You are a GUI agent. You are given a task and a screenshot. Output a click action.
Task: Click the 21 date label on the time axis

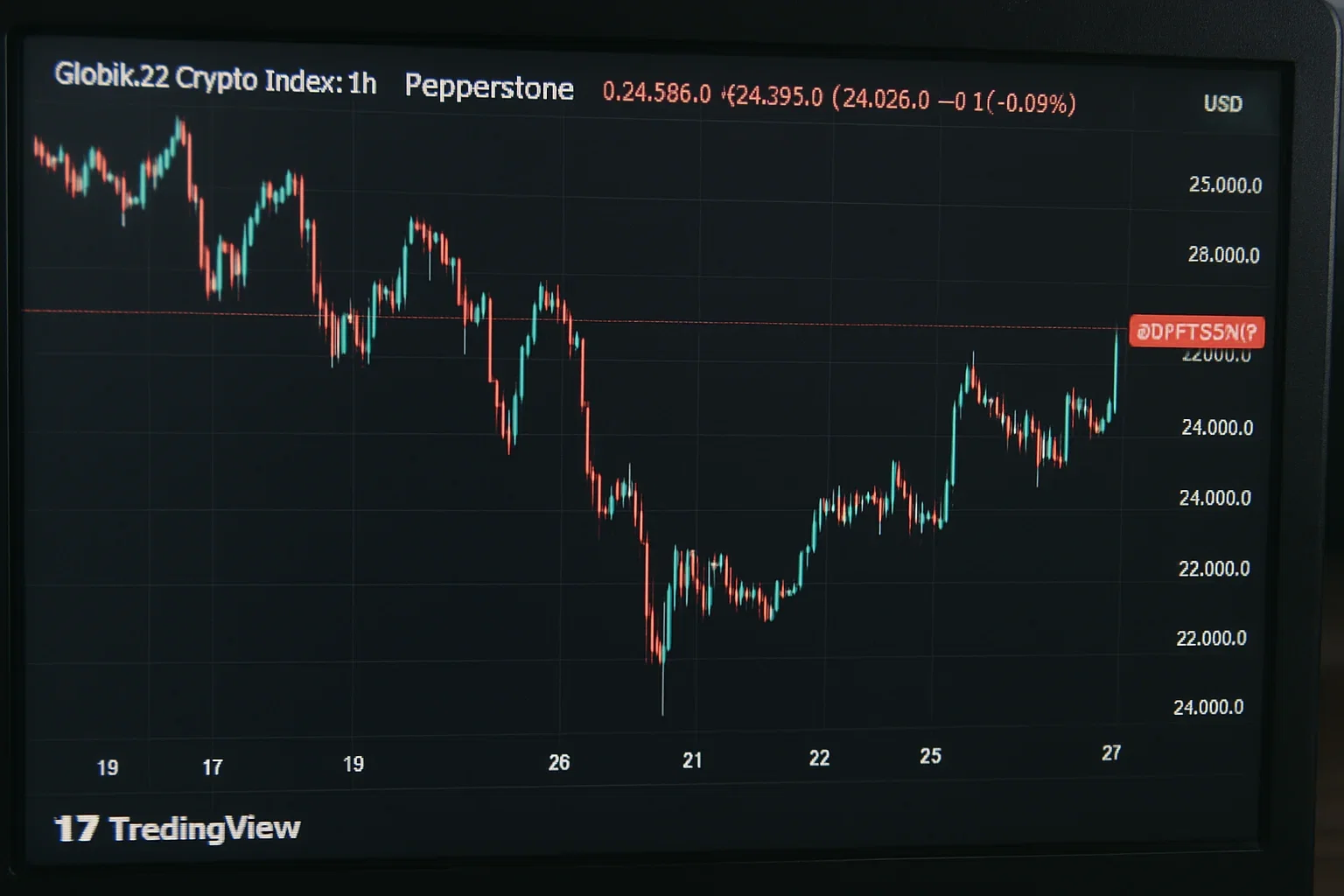(692, 760)
